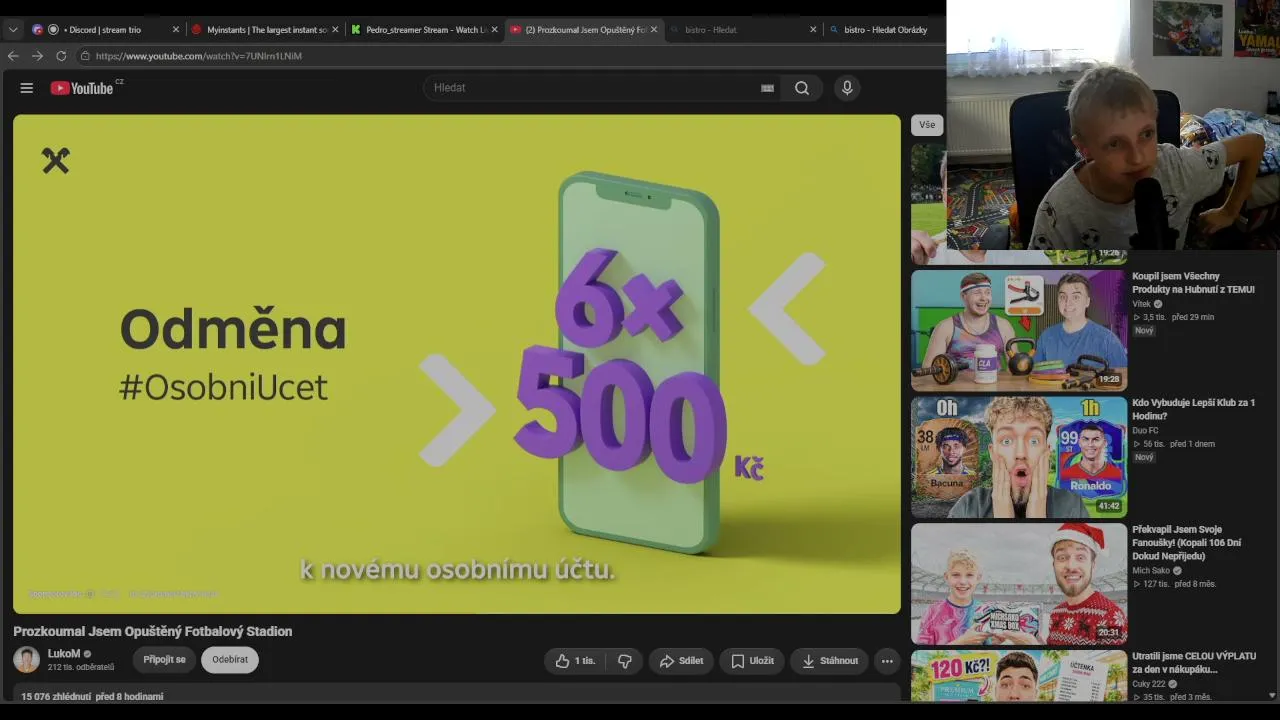Open more actions three-dot menu

pyautogui.click(x=887, y=661)
